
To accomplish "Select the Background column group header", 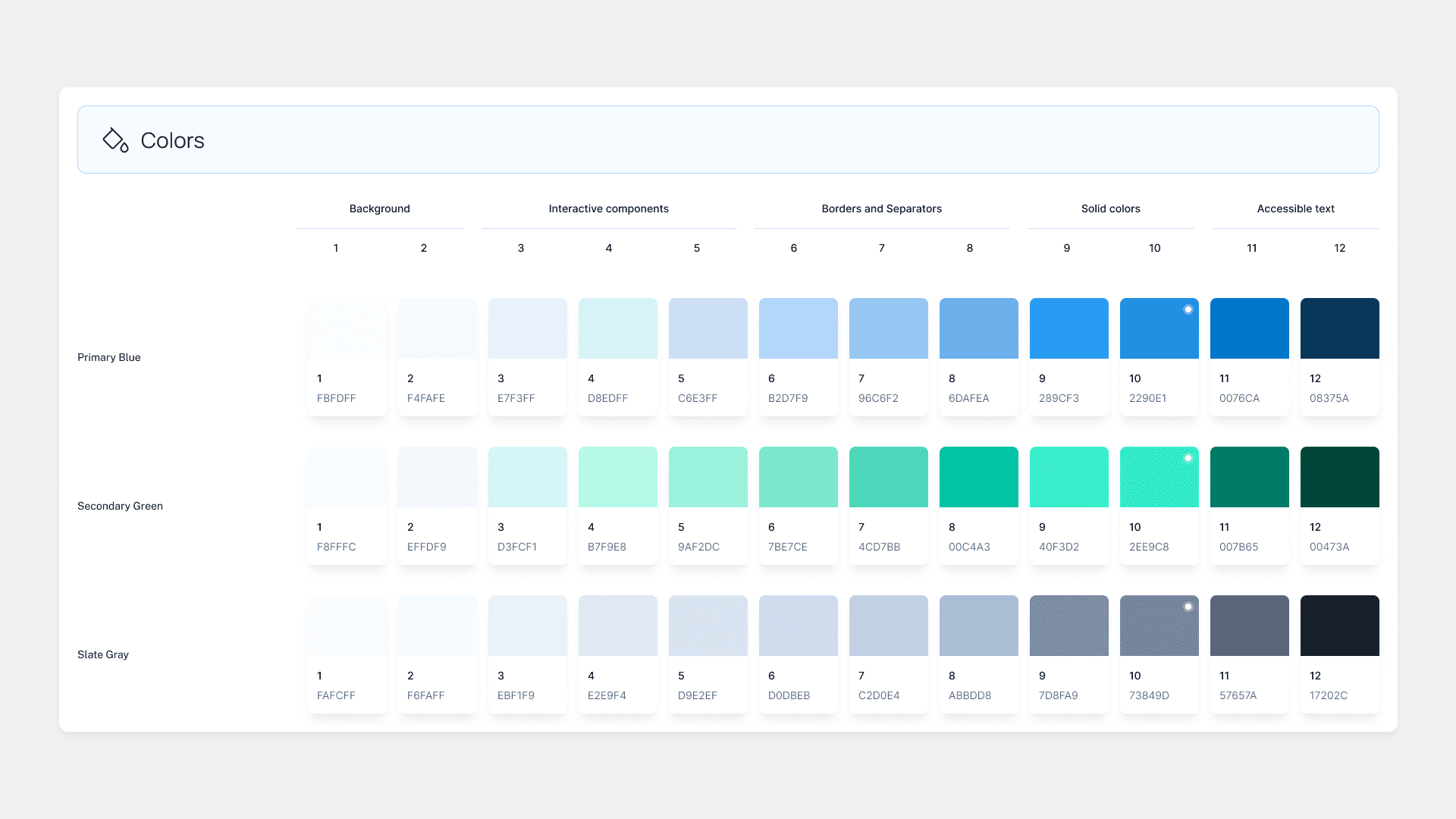I will click(x=379, y=209).
